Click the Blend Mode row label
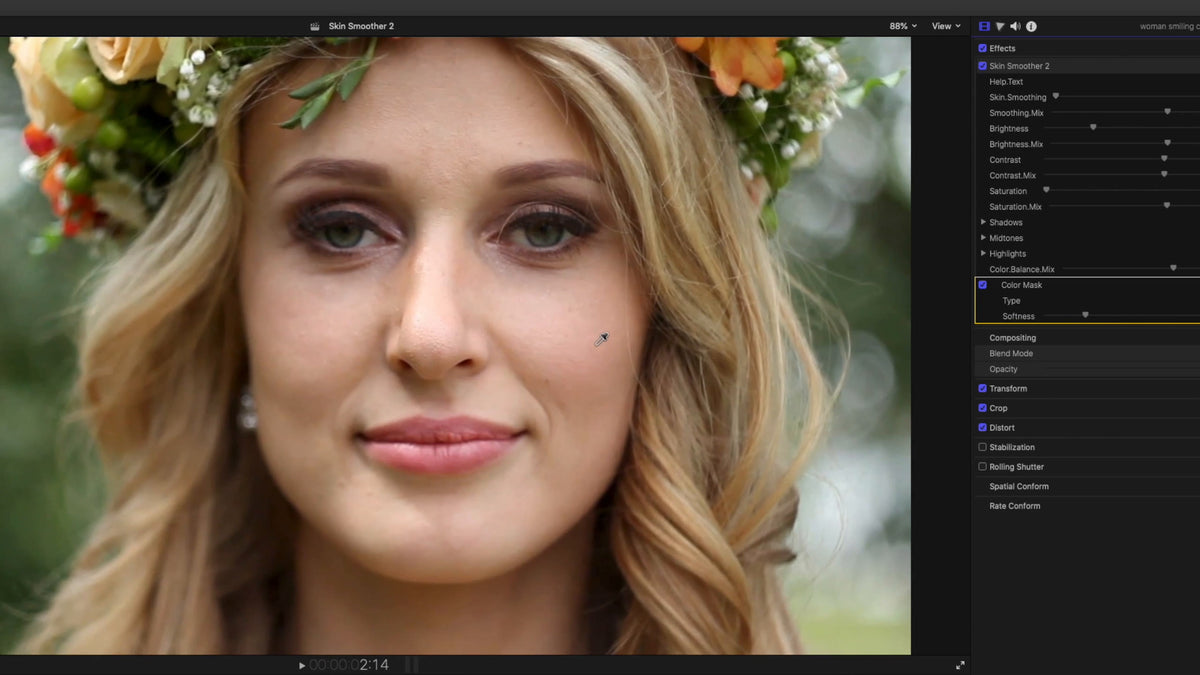Viewport: 1200px width, 675px height. (x=1011, y=354)
